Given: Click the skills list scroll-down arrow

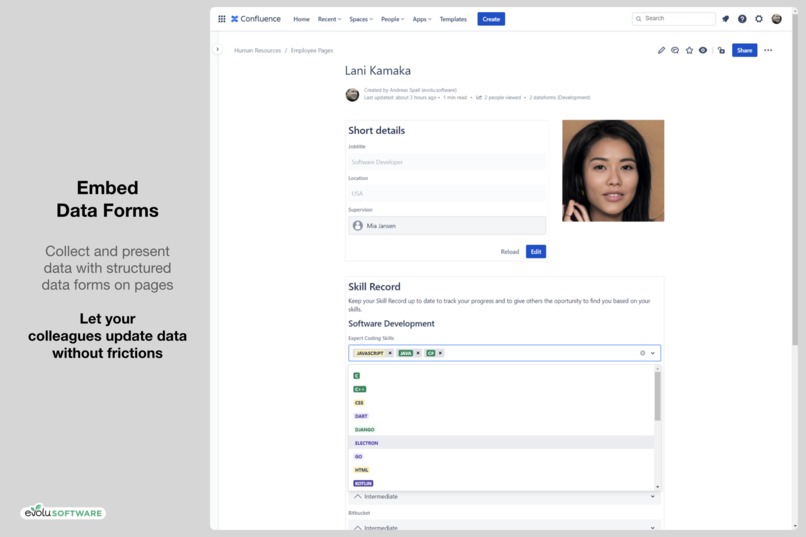Looking at the screenshot, I should [x=657, y=487].
